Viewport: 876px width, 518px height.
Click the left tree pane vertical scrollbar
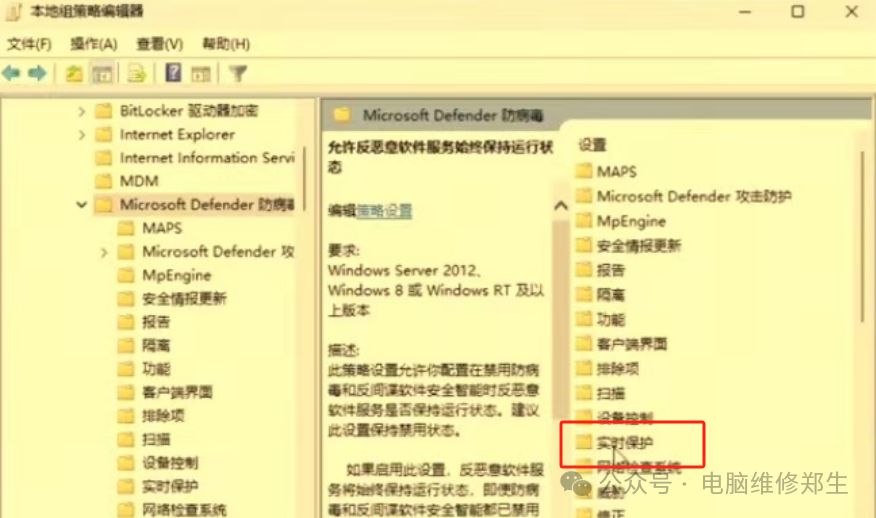point(304,179)
